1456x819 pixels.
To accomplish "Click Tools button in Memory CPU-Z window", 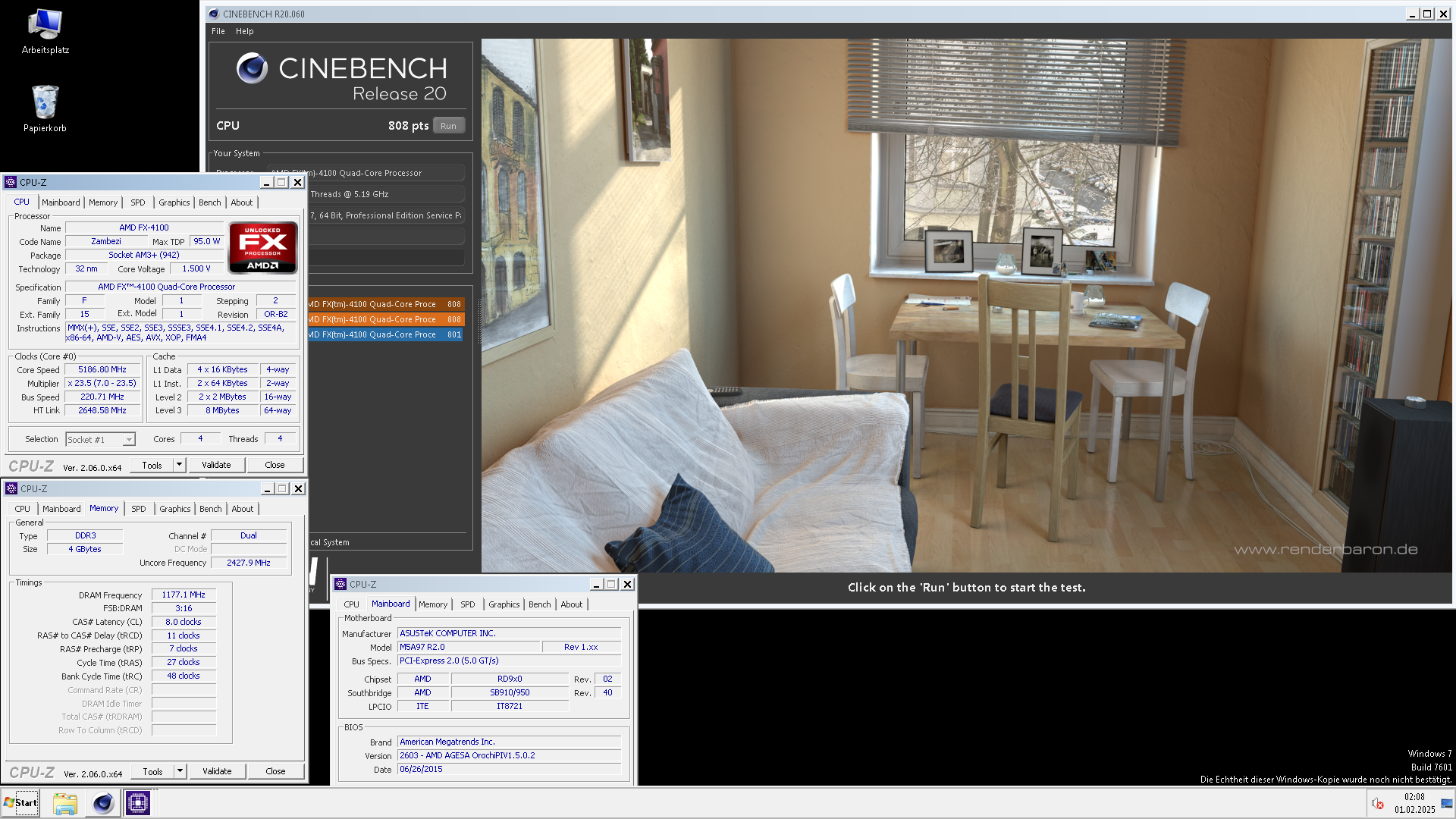I will click(x=152, y=772).
